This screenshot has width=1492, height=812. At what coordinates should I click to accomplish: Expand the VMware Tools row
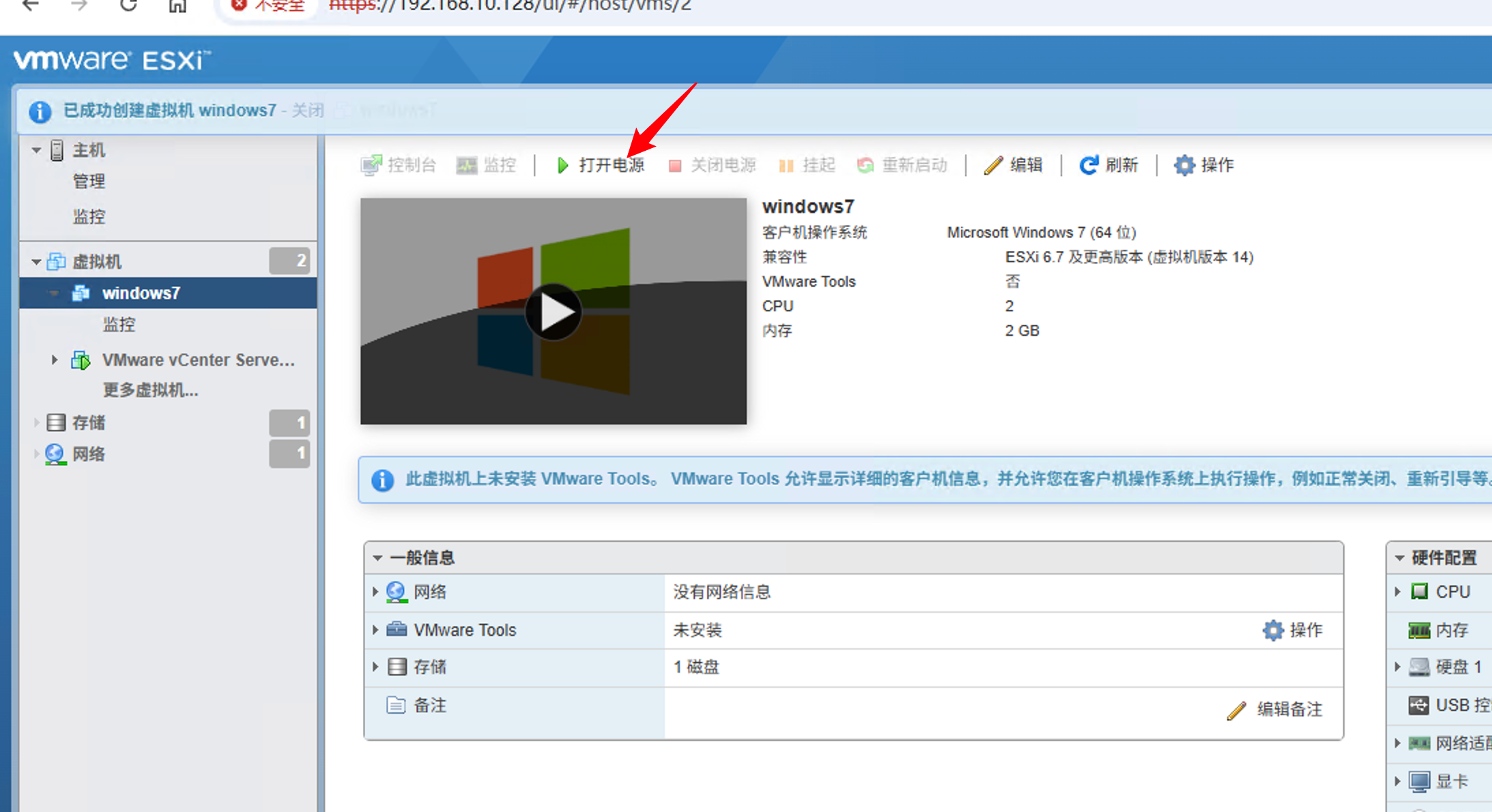(x=375, y=629)
